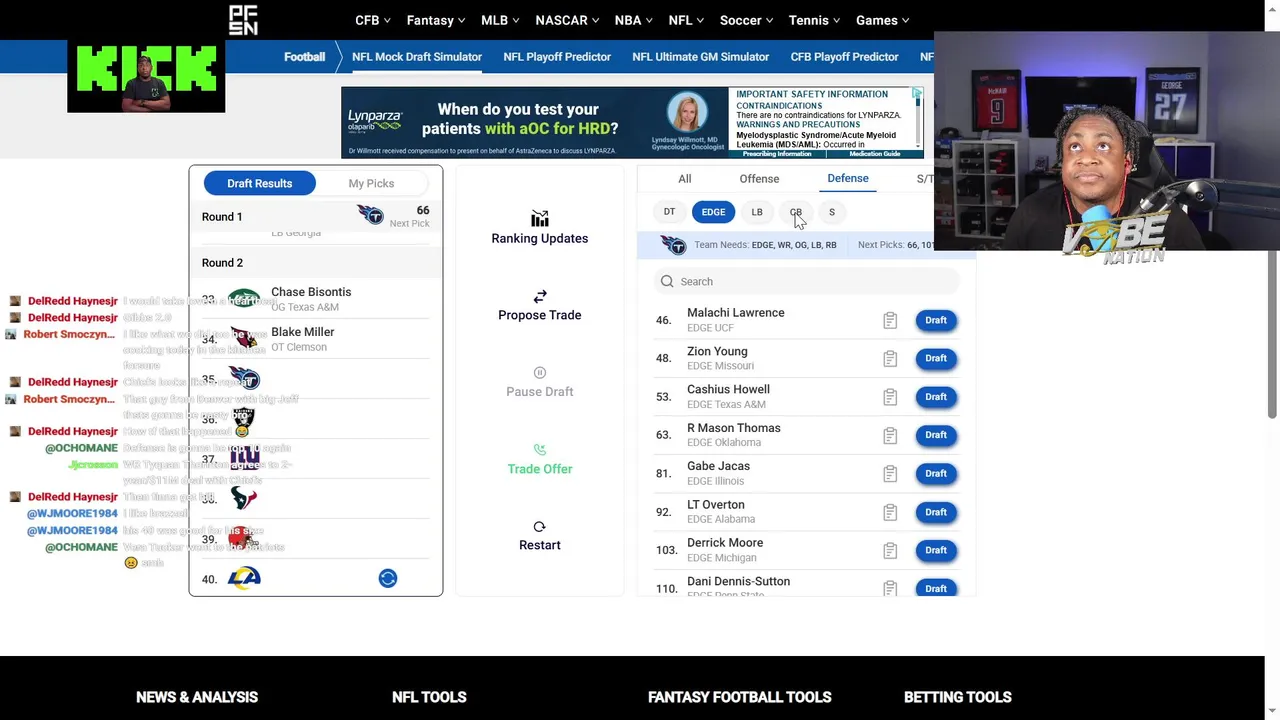Click the Titans logo beside Next Pick
This screenshot has height=720, width=1280.
pos(370,215)
